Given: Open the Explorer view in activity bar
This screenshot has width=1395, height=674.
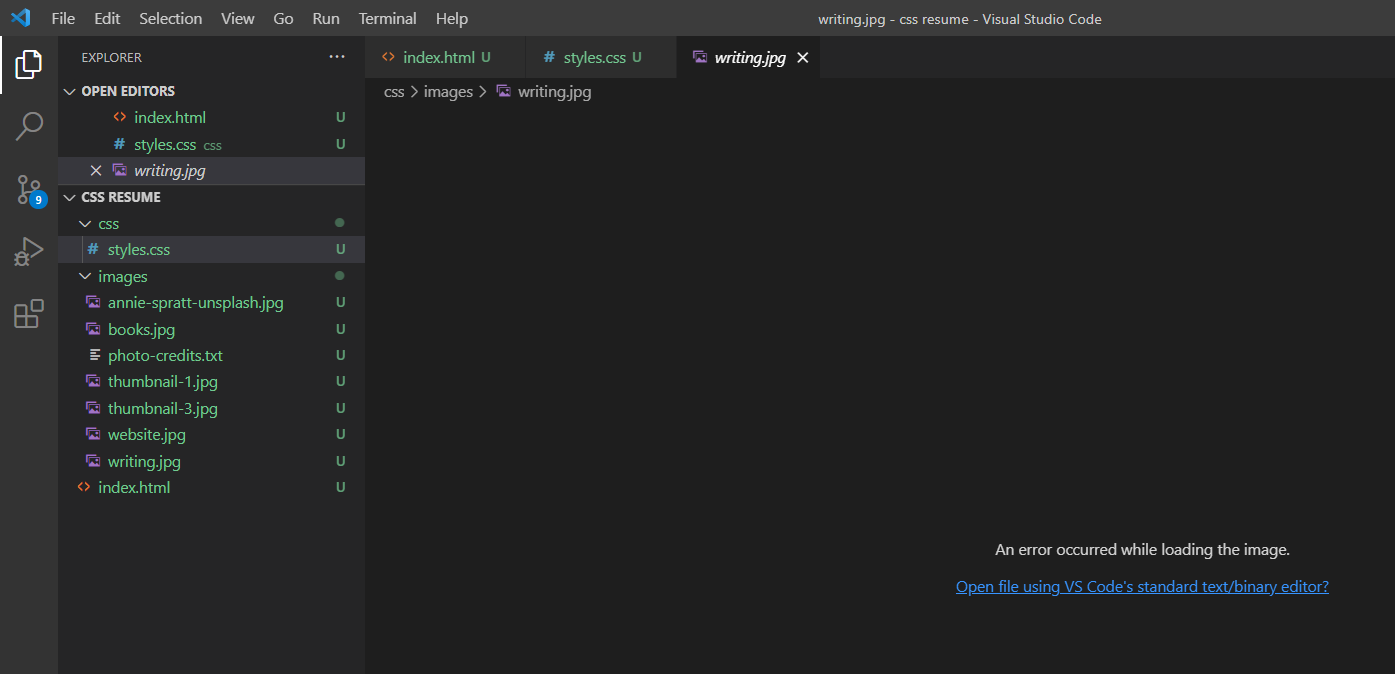Looking at the screenshot, I should coord(29,65).
